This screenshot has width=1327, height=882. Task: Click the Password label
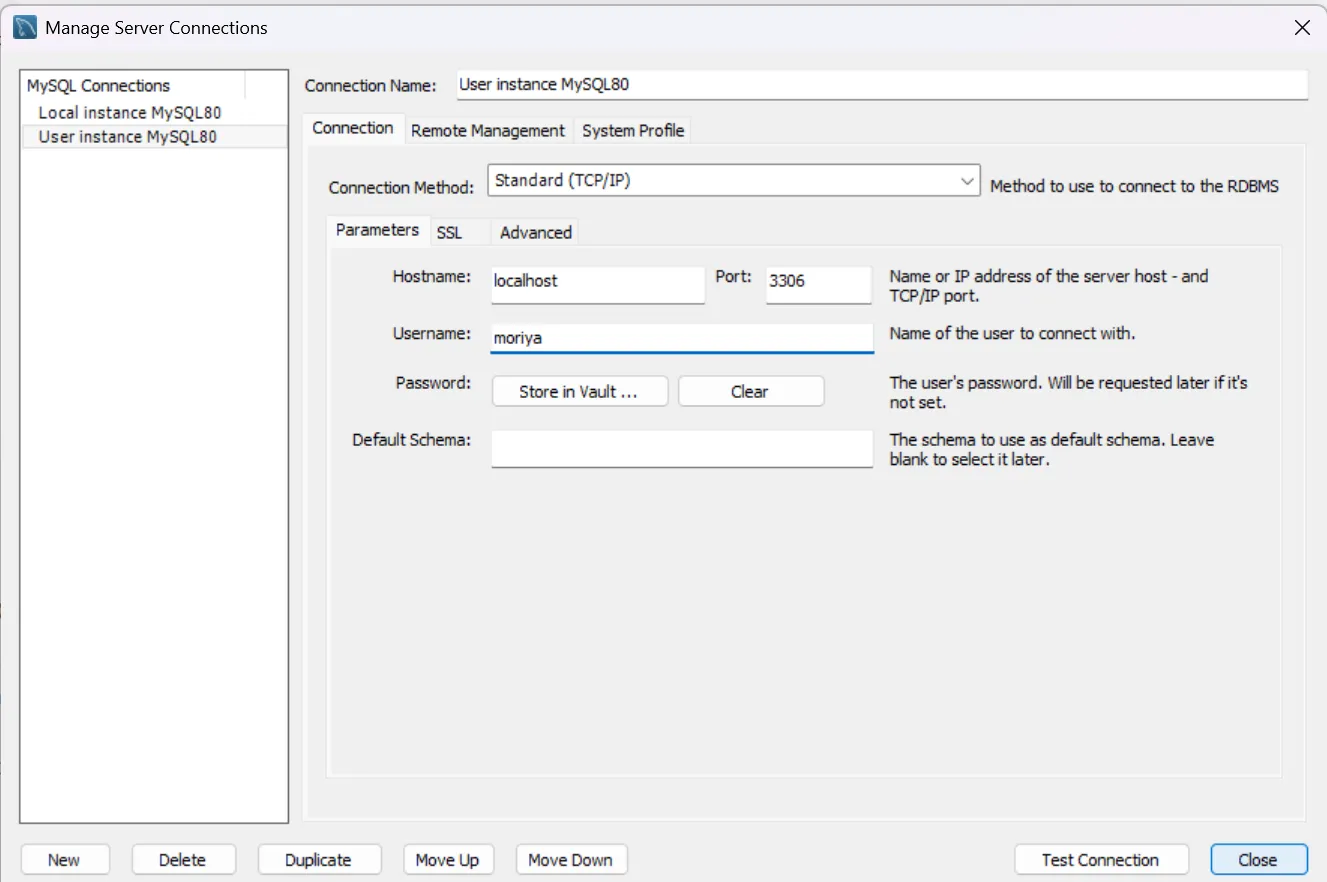tap(434, 382)
